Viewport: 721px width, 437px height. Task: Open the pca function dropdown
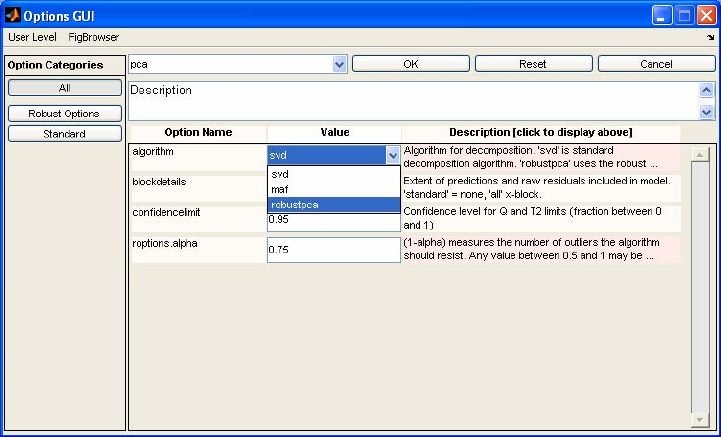[339, 64]
